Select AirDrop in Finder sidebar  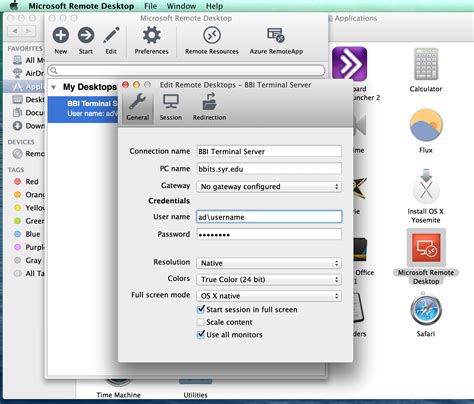pos(28,73)
